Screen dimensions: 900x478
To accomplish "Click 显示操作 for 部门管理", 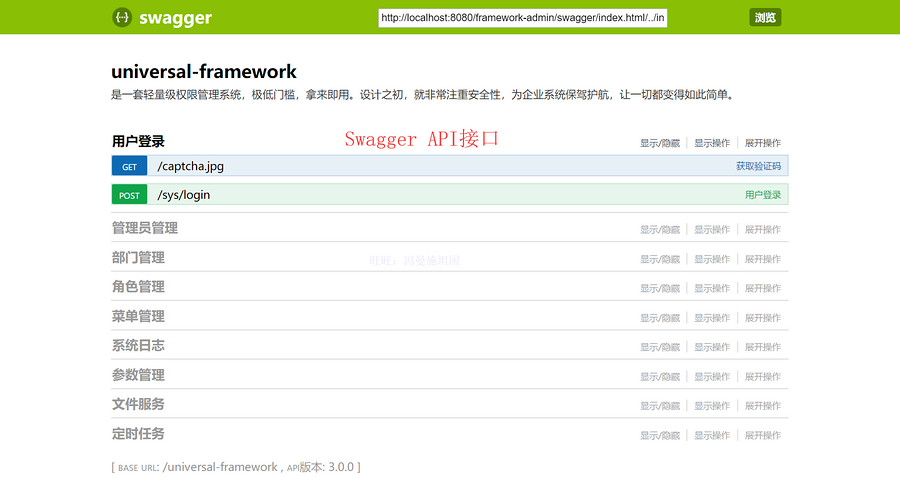I will tap(712, 259).
